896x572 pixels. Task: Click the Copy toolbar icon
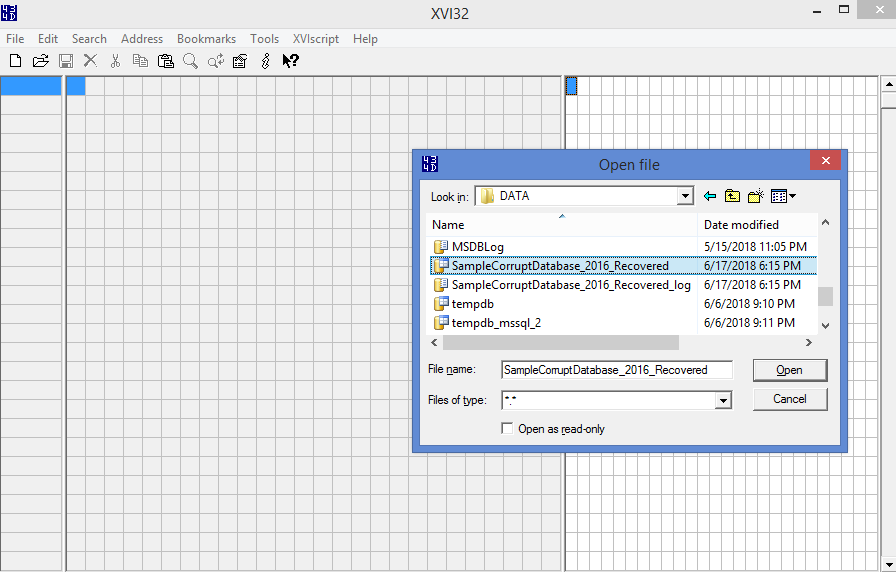click(x=140, y=61)
